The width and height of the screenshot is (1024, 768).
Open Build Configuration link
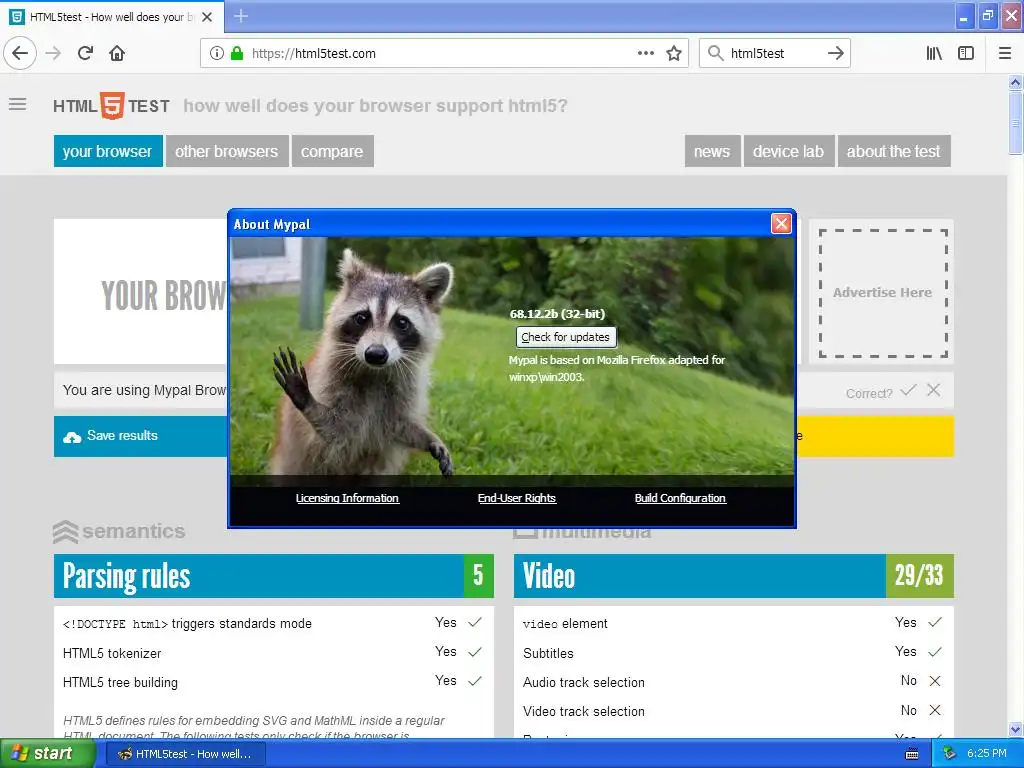[x=680, y=498]
